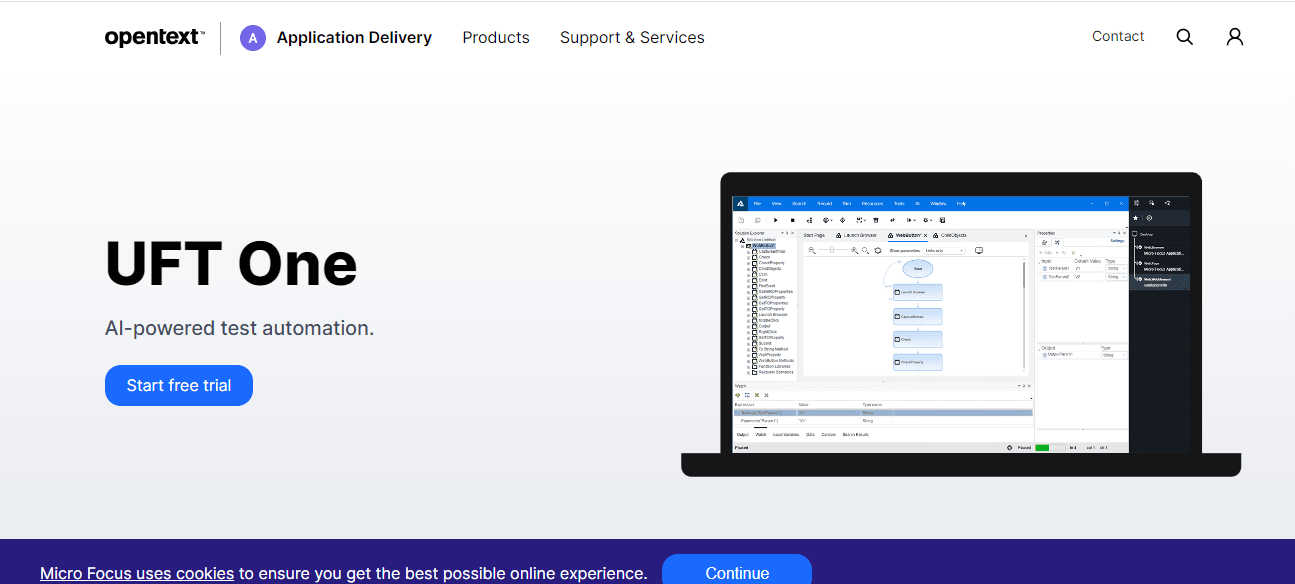
Task: Open the site search magnifier icon
Action: pyautogui.click(x=1185, y=37)
